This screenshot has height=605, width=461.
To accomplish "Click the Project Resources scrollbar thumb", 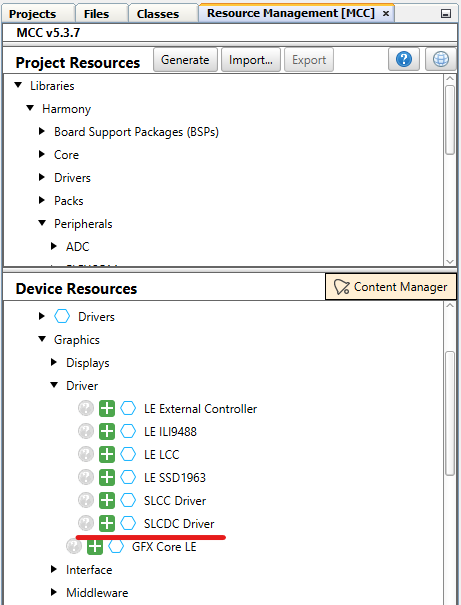I will [x=450, y=120].
